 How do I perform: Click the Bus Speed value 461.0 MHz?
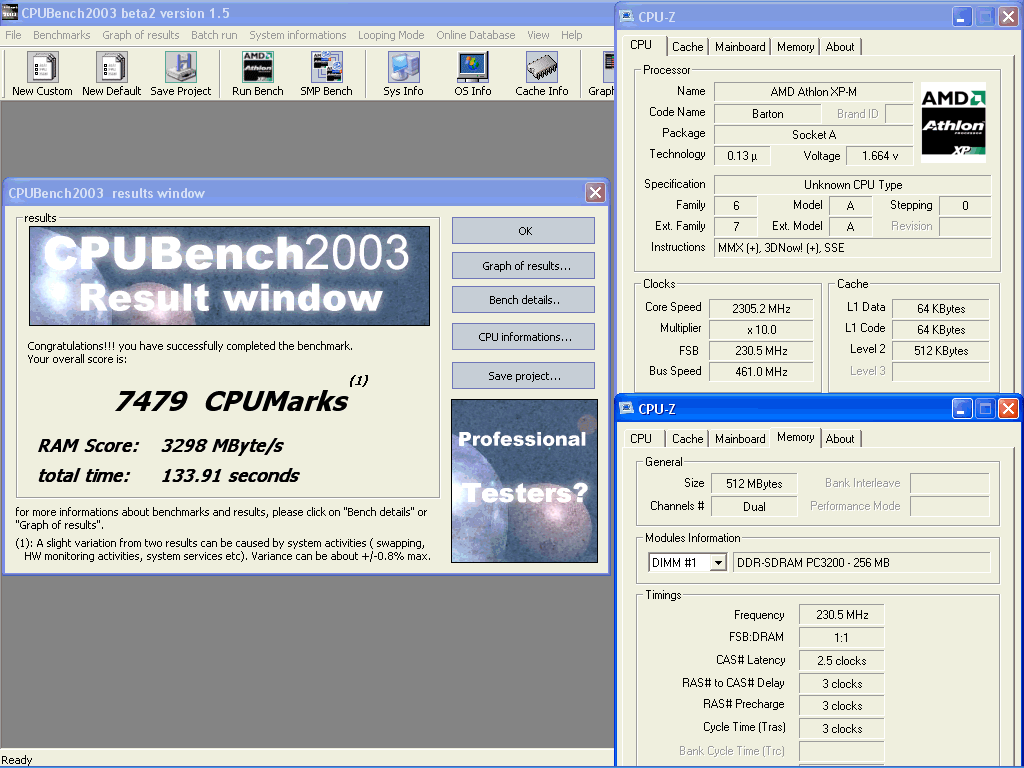coord(761,372)
